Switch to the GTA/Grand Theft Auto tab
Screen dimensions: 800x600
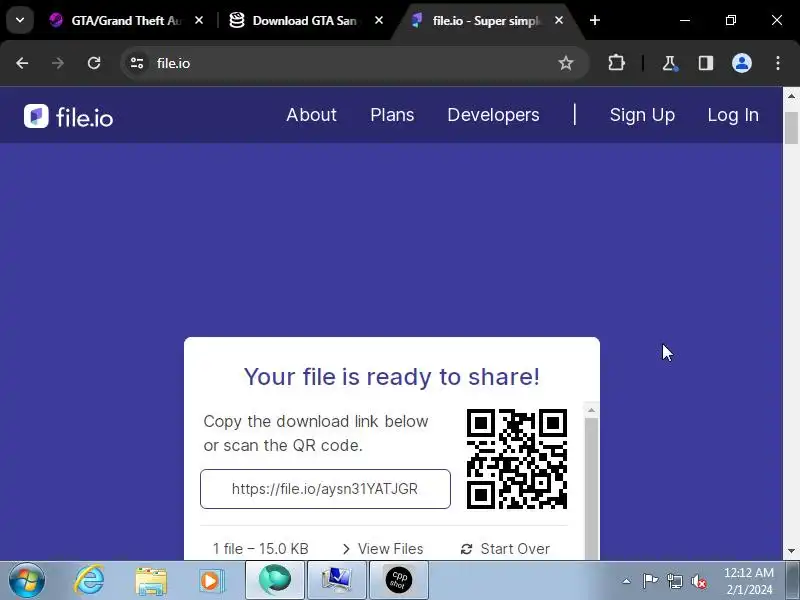click(117, 20)
